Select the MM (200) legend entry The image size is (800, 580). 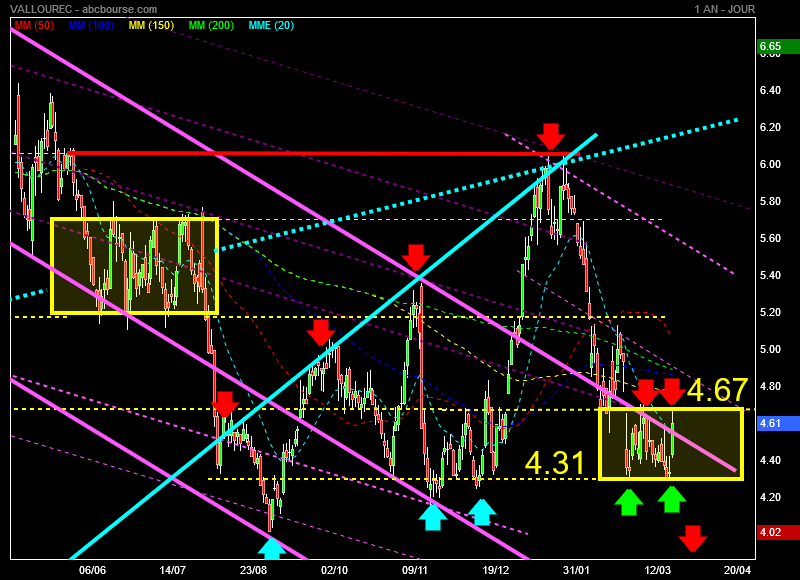point(211,25)
